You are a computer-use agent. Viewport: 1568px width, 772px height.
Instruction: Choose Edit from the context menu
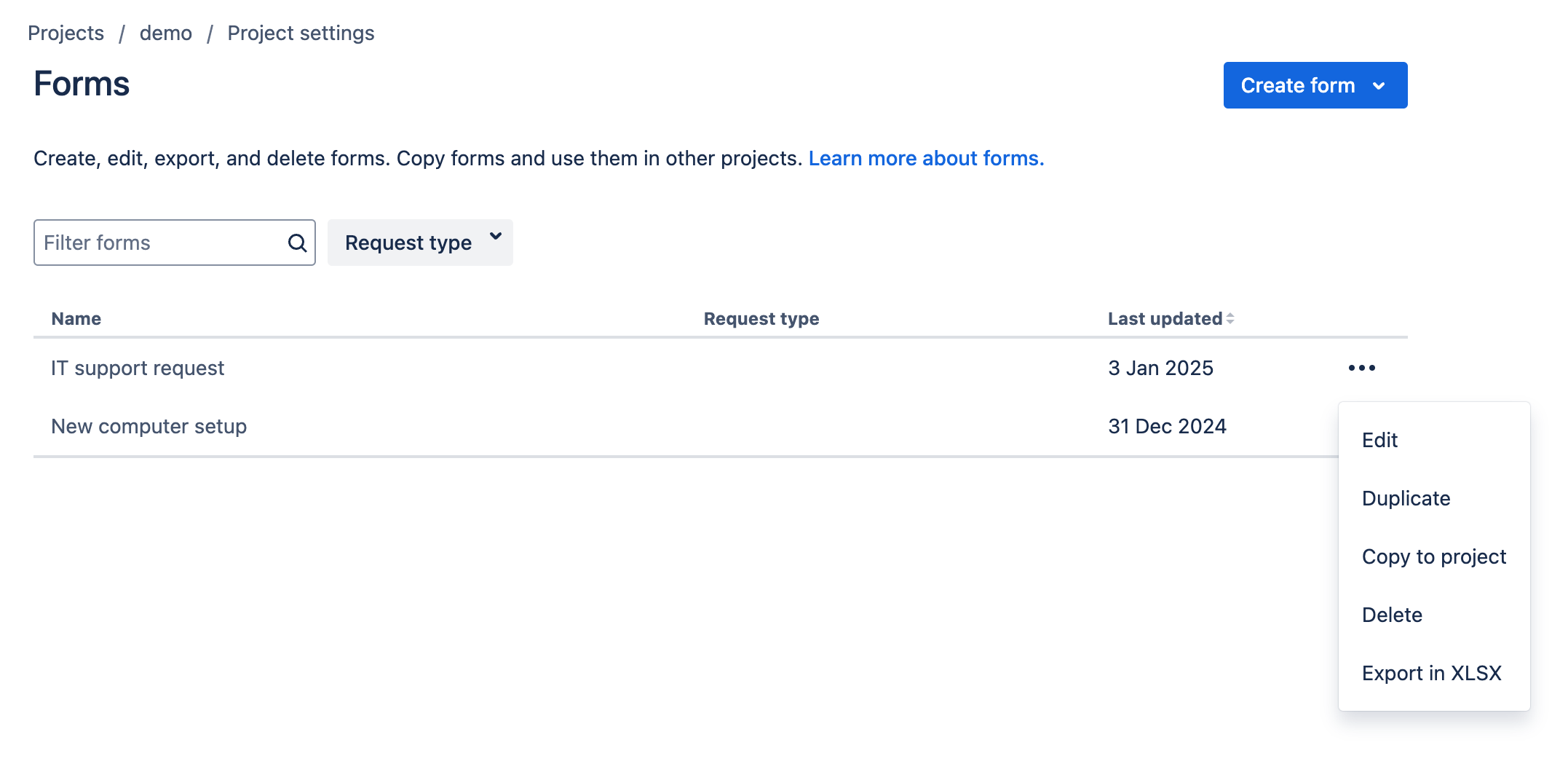pos(1434,440)
